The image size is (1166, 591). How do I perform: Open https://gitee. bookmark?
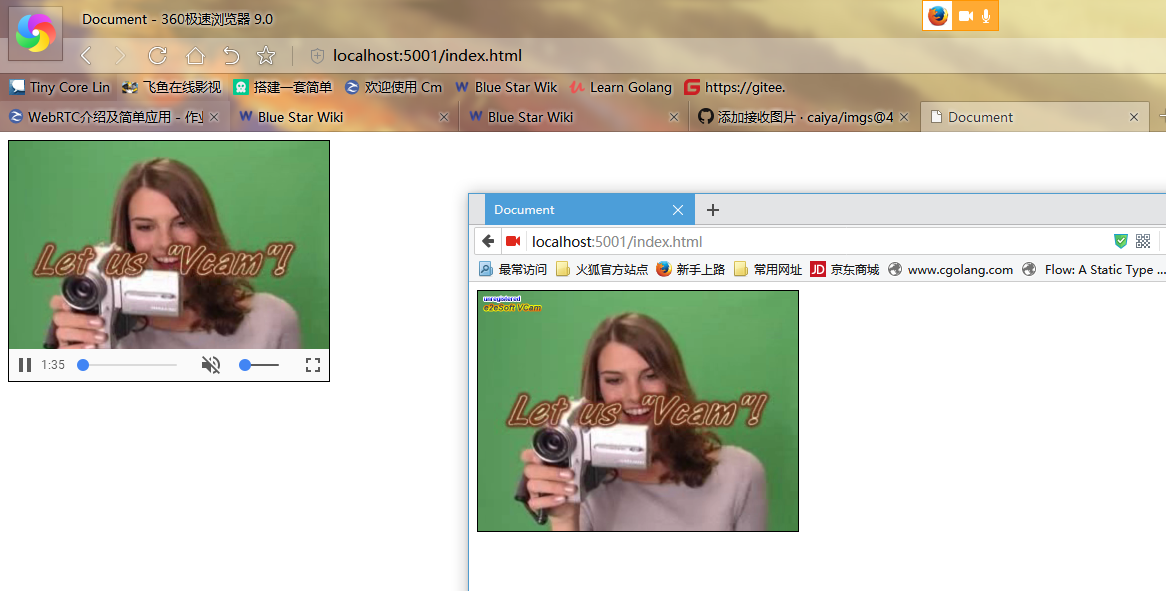click(735, 87)
